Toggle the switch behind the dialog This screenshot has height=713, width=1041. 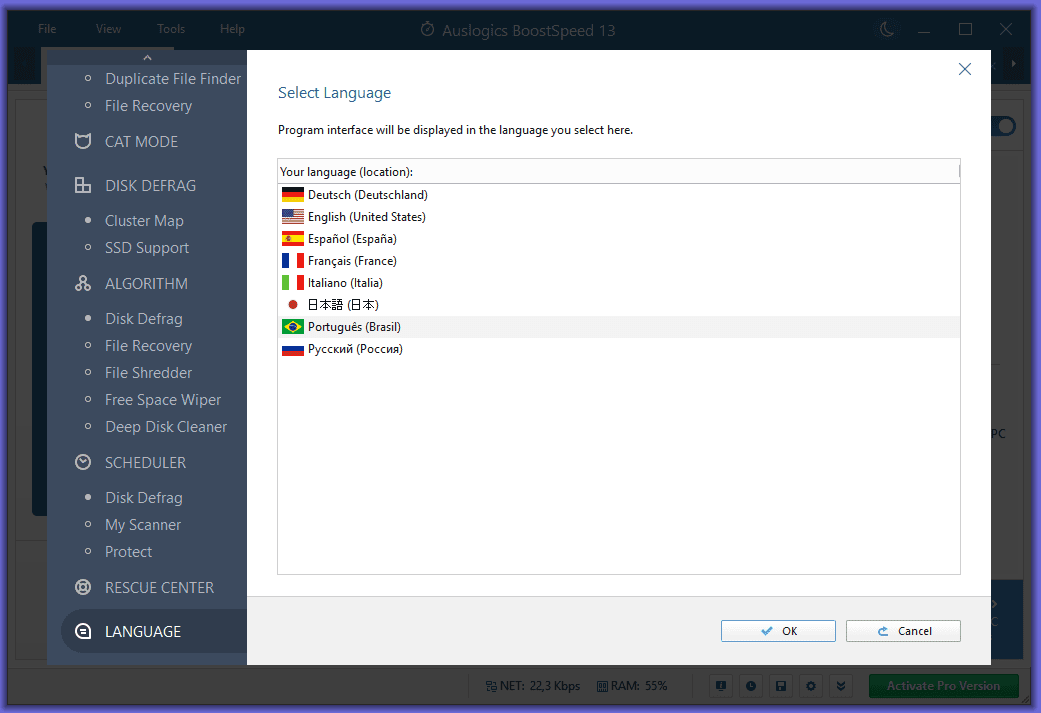[1003, 126]
